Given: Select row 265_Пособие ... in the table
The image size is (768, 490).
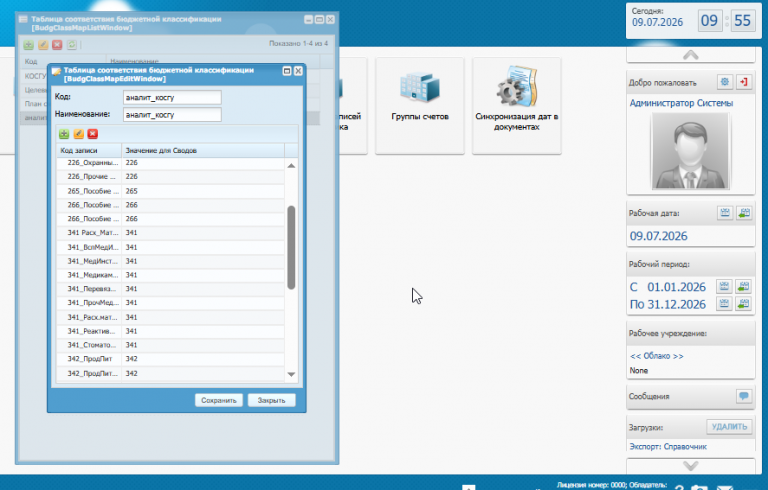Looking at the screenshot, I should point(170,191).
